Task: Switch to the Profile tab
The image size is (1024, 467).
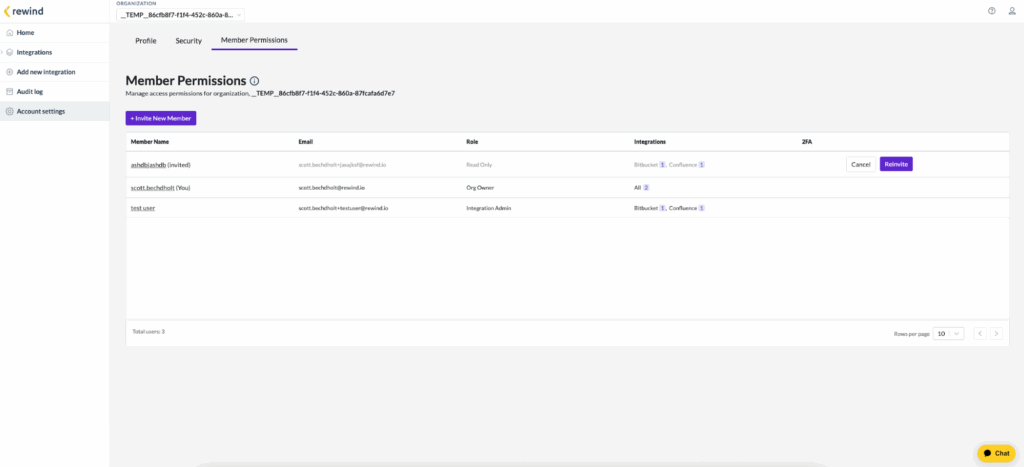Action: (x=146, y=40)
